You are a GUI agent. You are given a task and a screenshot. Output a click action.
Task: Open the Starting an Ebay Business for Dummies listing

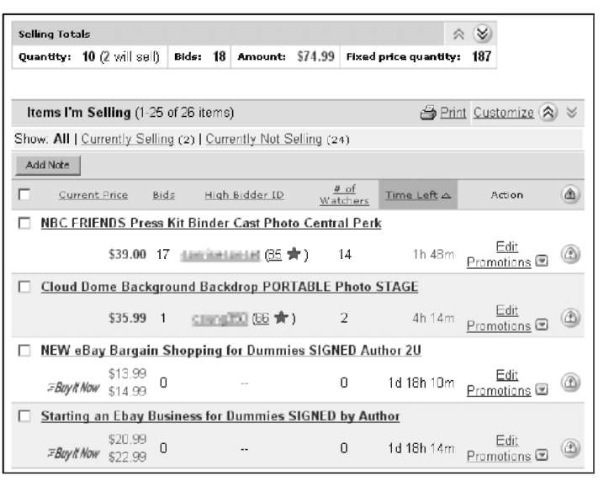[220, 416]
